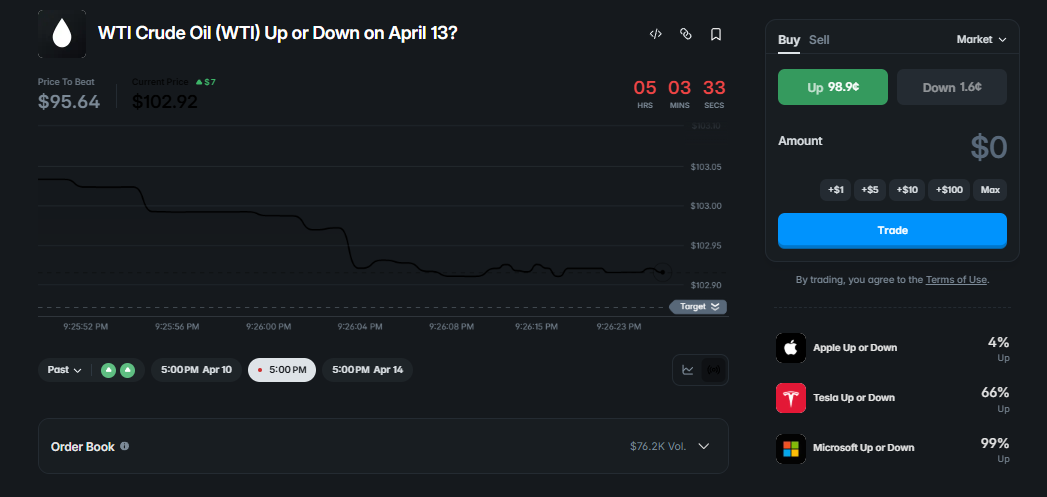
Task: Copy the market link with chain icon
Action: coord(686,34)
